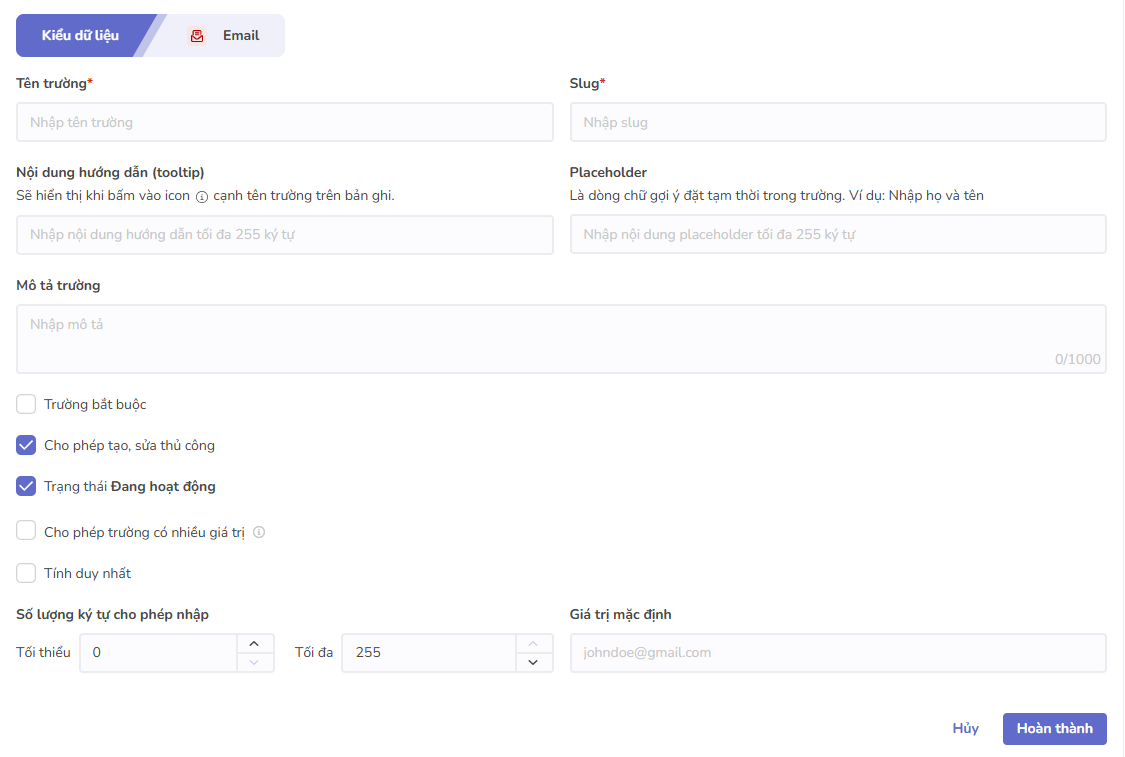Increase the Tối đa value with up arrow
Image resolution: width=1125 pixels, height=757 pixels.
pos(533,643)
